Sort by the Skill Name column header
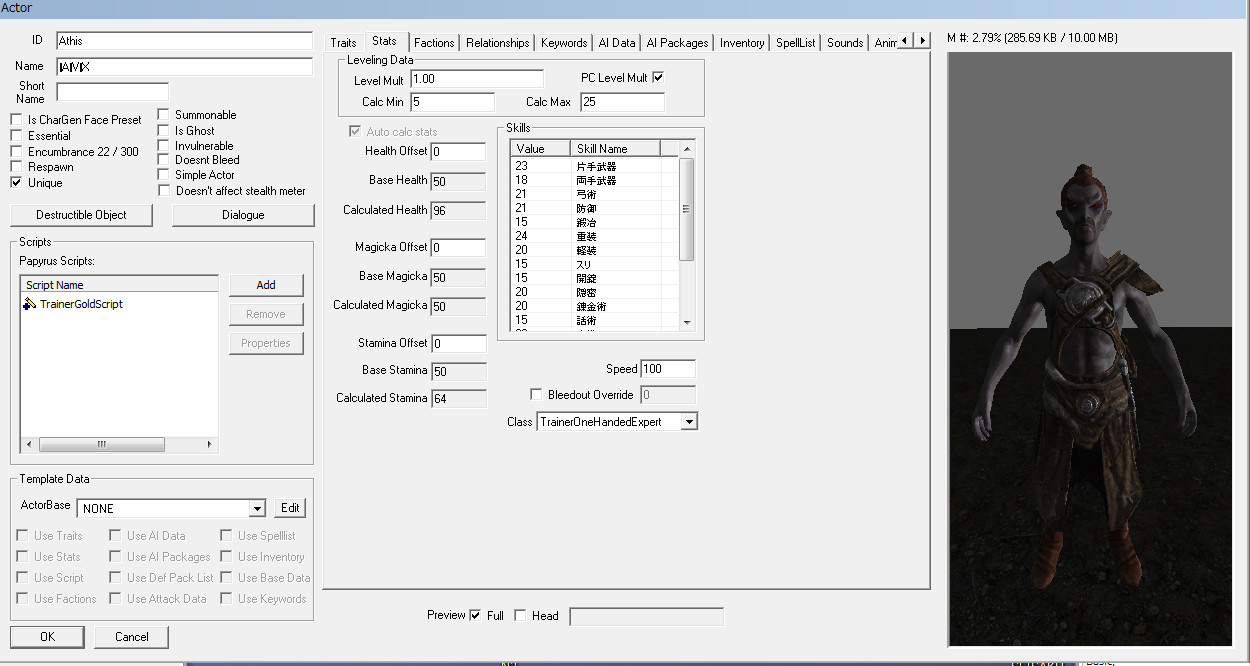1250x666 pixels. [615, 149]
